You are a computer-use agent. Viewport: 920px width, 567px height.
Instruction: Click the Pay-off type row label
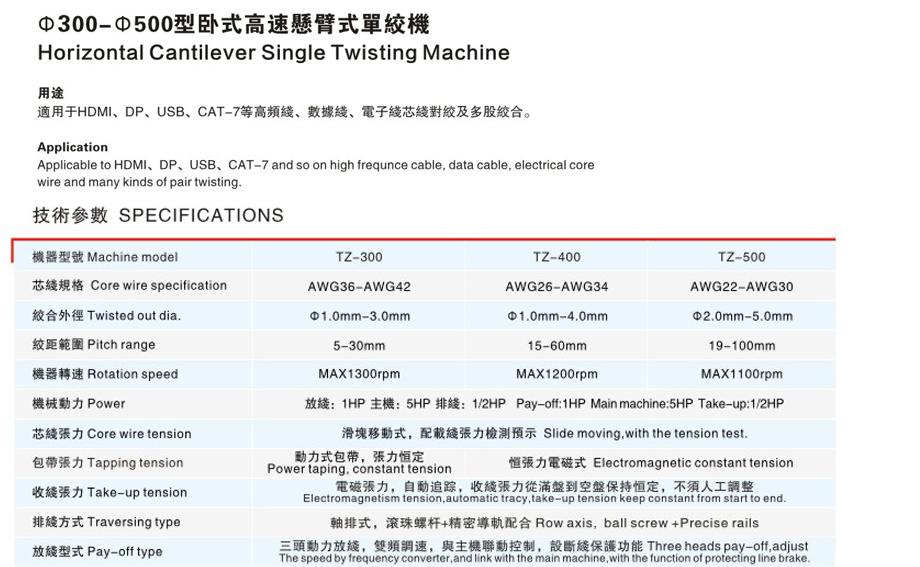coord(97,551)
